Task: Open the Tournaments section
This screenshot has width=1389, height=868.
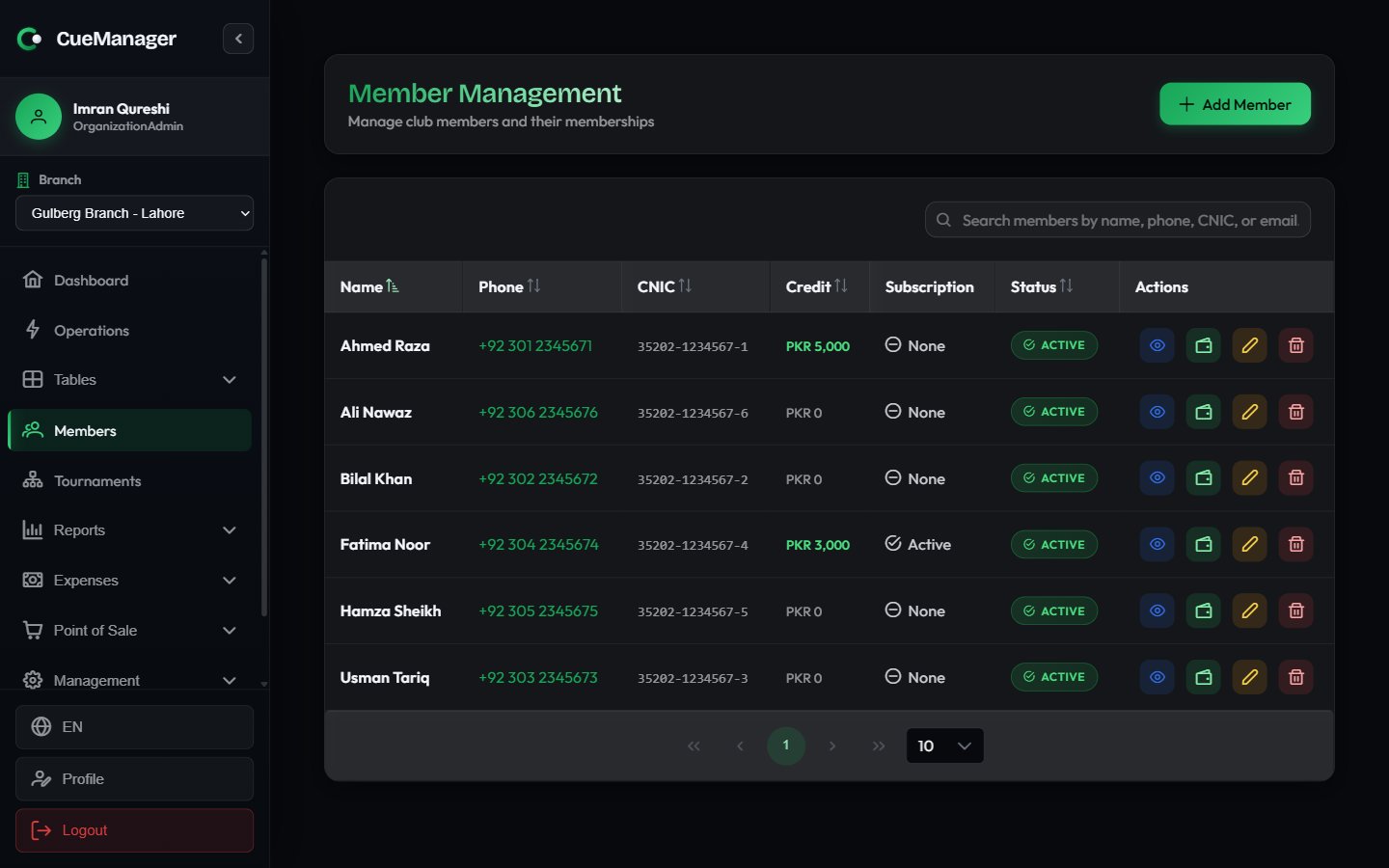Action: tap(129, 480)
